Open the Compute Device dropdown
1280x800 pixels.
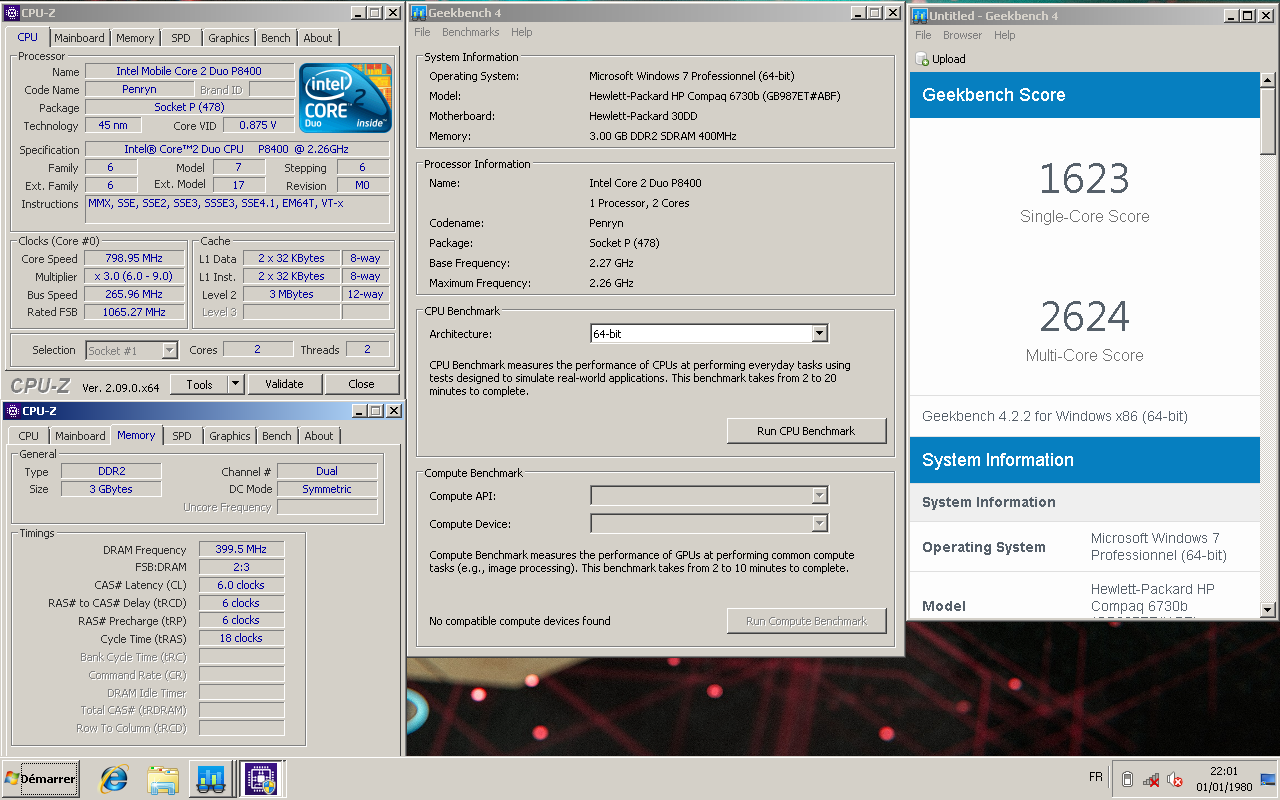pos(819,523)
